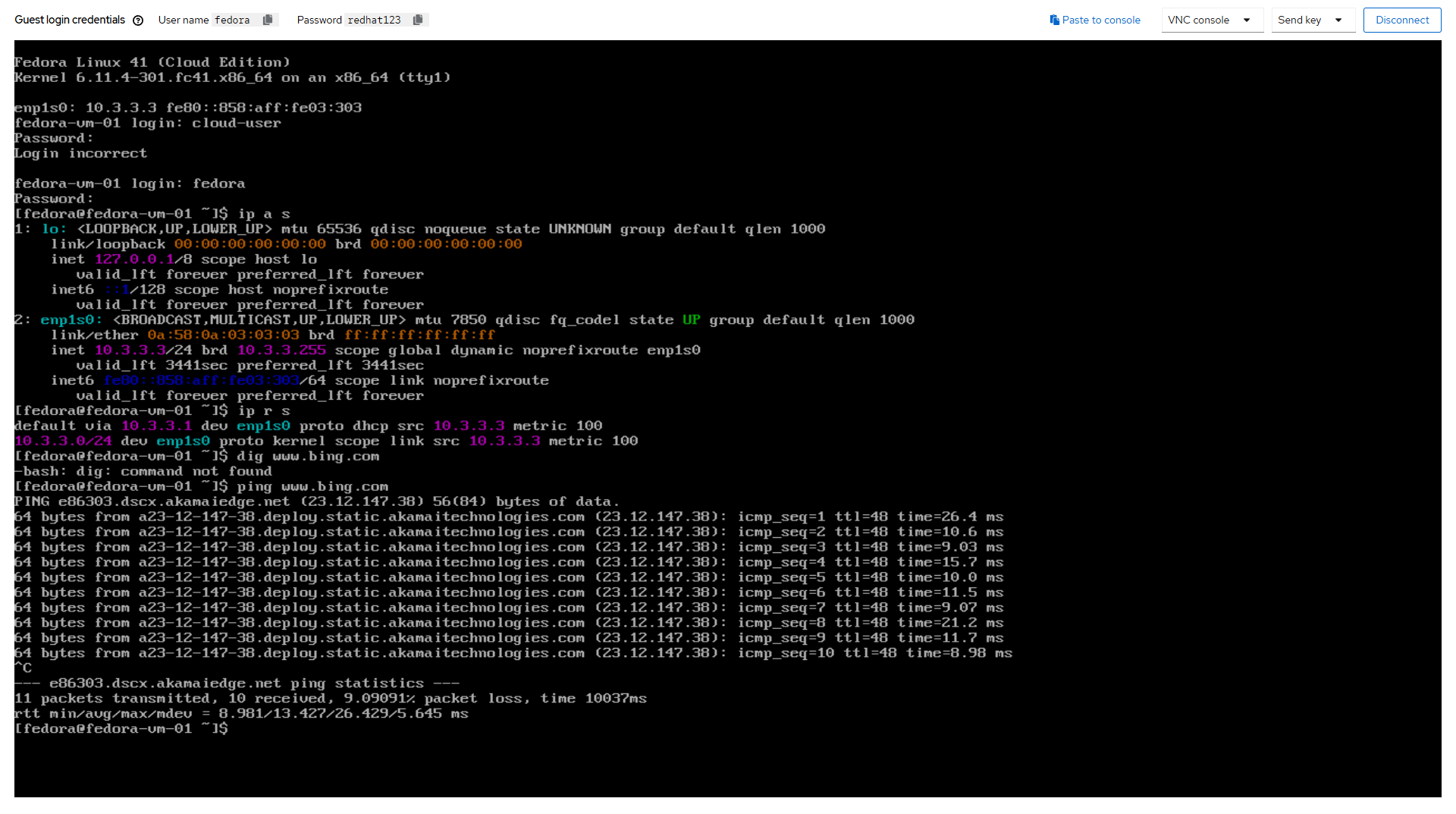Click the fedora user name value
Viewport: 1456px width, 814px height.
pos(232,20)
